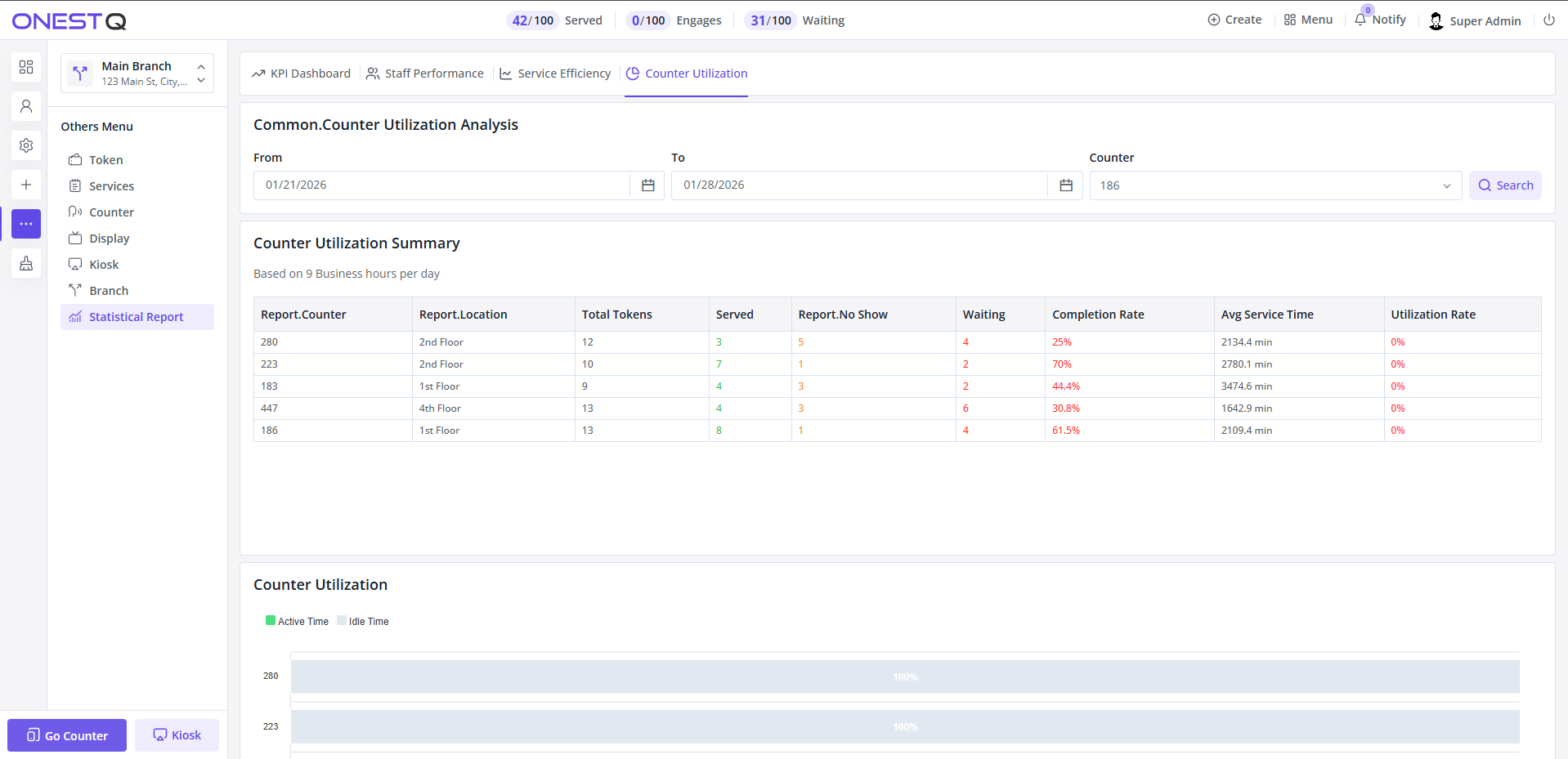Click counter 280 table cell
Viewport: 1568px width, 759px height.
[333, 342]
